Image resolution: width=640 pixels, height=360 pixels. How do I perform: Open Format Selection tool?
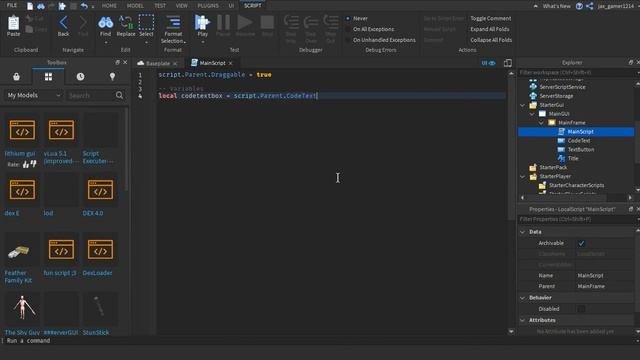coord(173,29)
